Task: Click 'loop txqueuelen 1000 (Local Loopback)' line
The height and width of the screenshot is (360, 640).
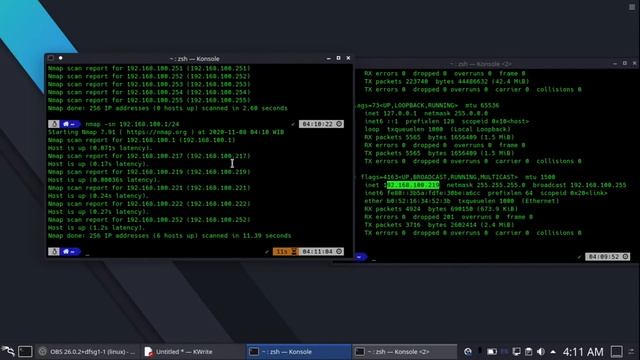Action: pos(437,129)
